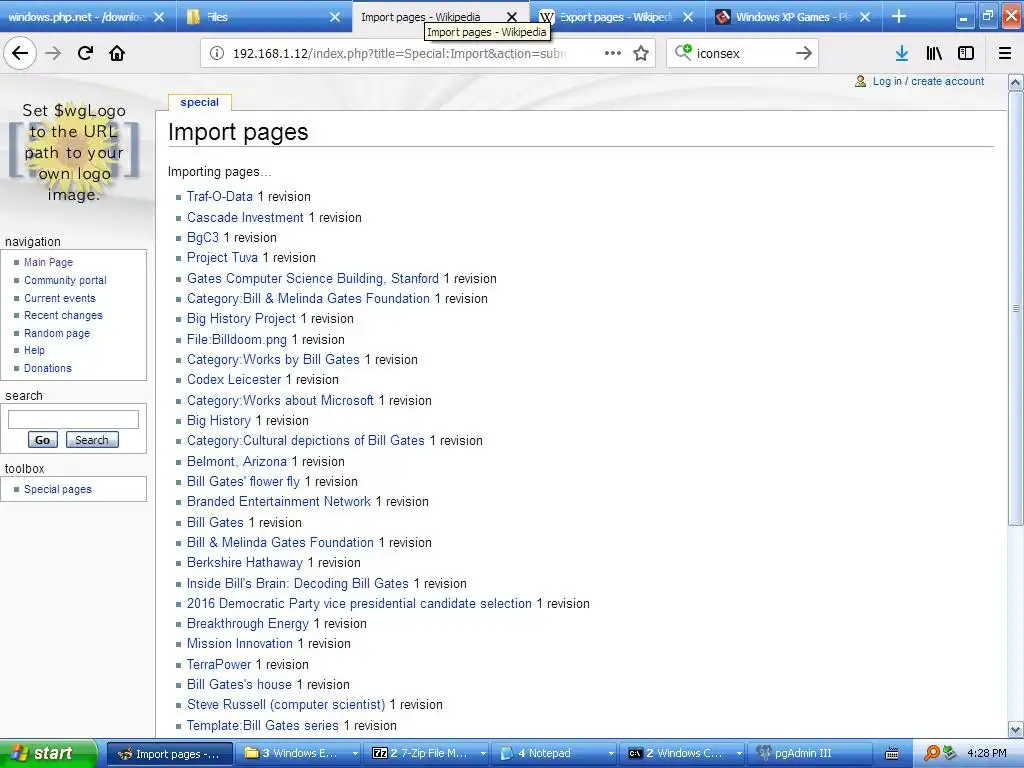Open the browser home page
1024x768 pixels.
117,54
